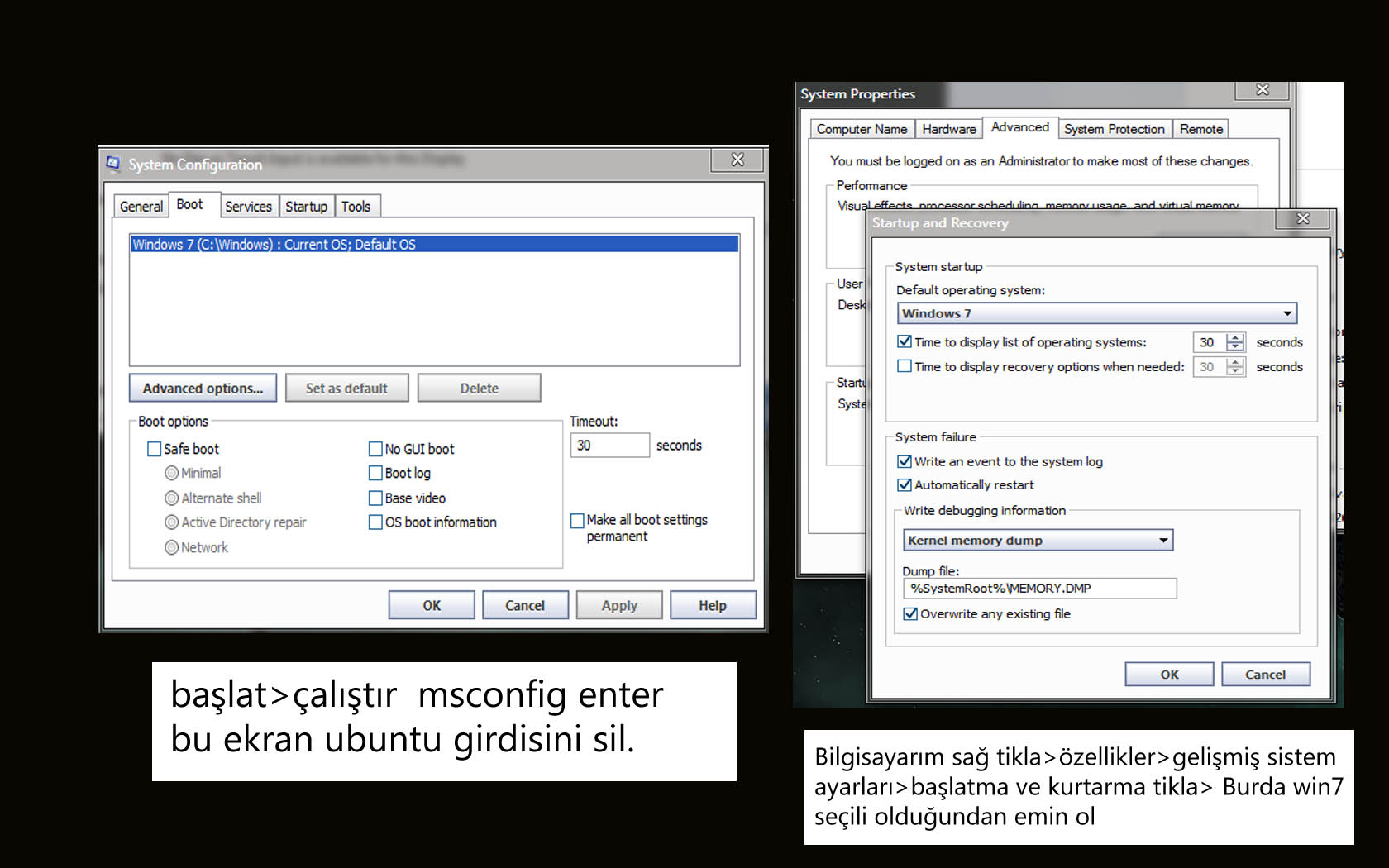Viewport: 1389px width, 868px height.
Task: Uncheck Overwrite any existing file
Action: (910, 613)
